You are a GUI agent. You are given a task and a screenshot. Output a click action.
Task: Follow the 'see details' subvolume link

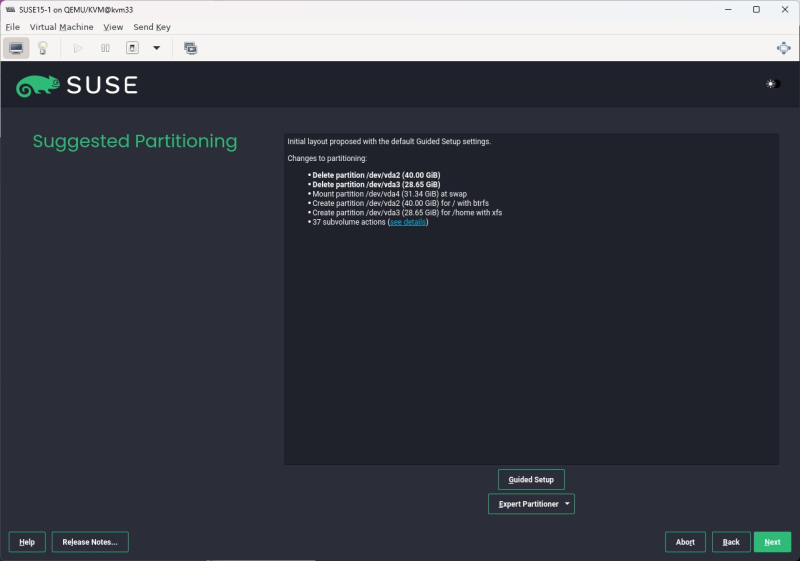[408, 222]
